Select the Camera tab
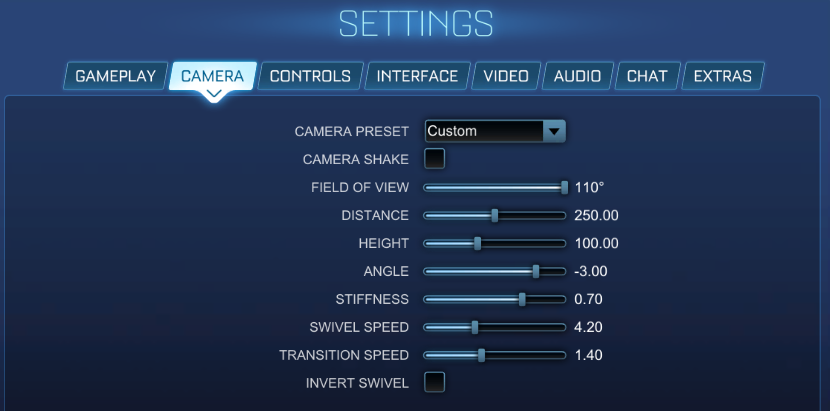 pyautogui.click(x=212, y=76)
